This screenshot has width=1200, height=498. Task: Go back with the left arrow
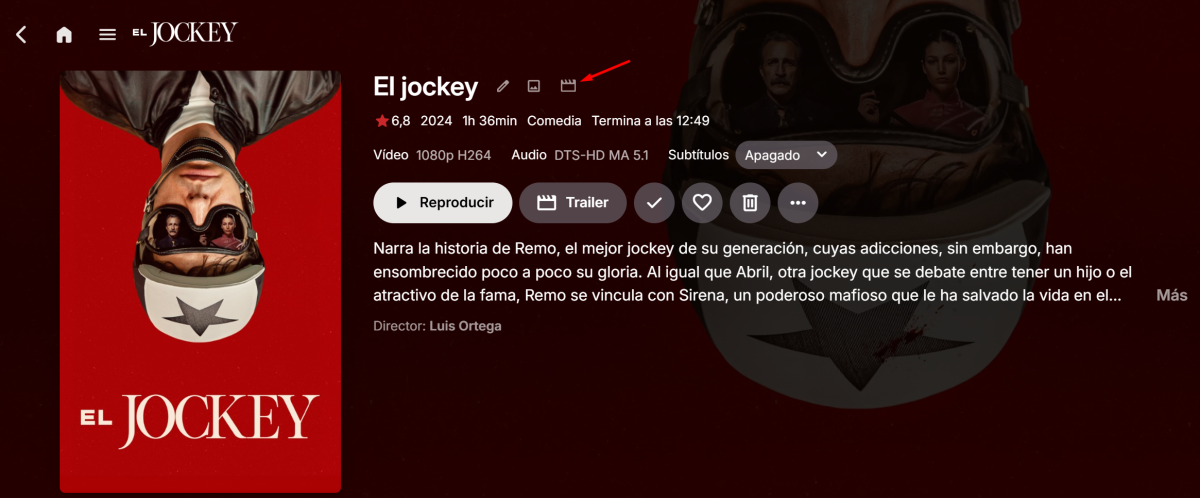[x=21, y=35]
